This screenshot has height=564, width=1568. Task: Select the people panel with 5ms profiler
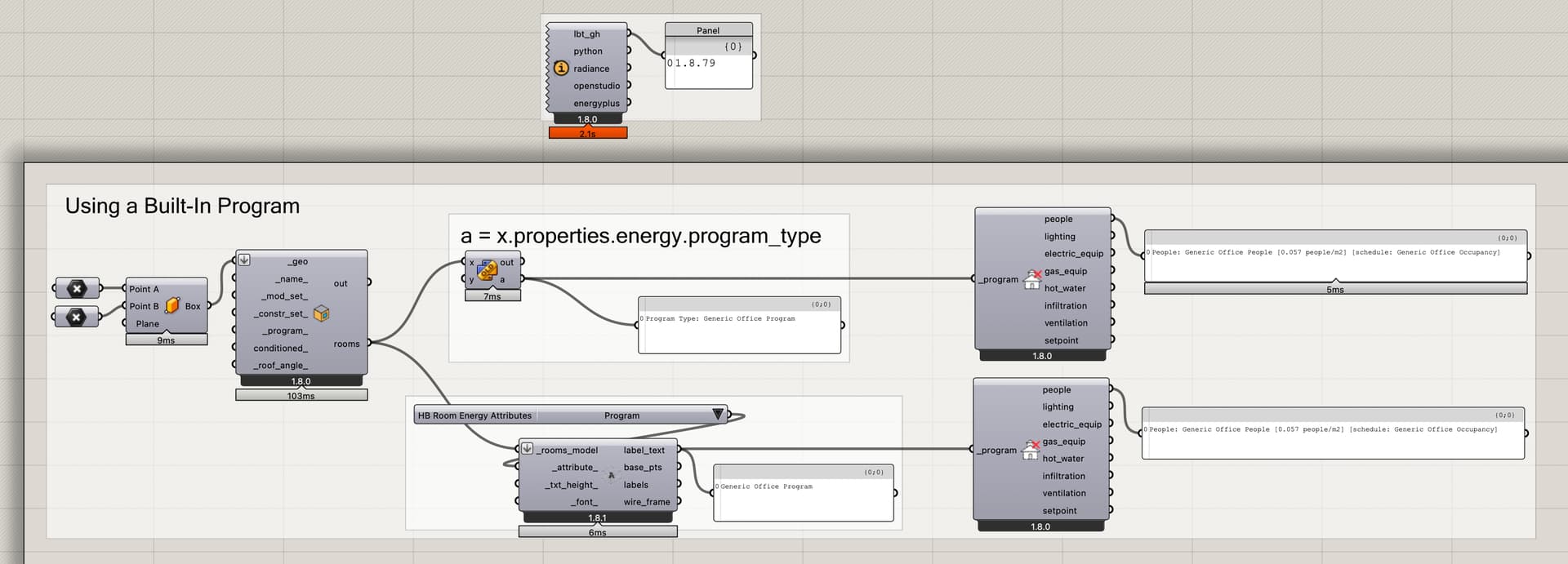click(x=1336, y=256)
